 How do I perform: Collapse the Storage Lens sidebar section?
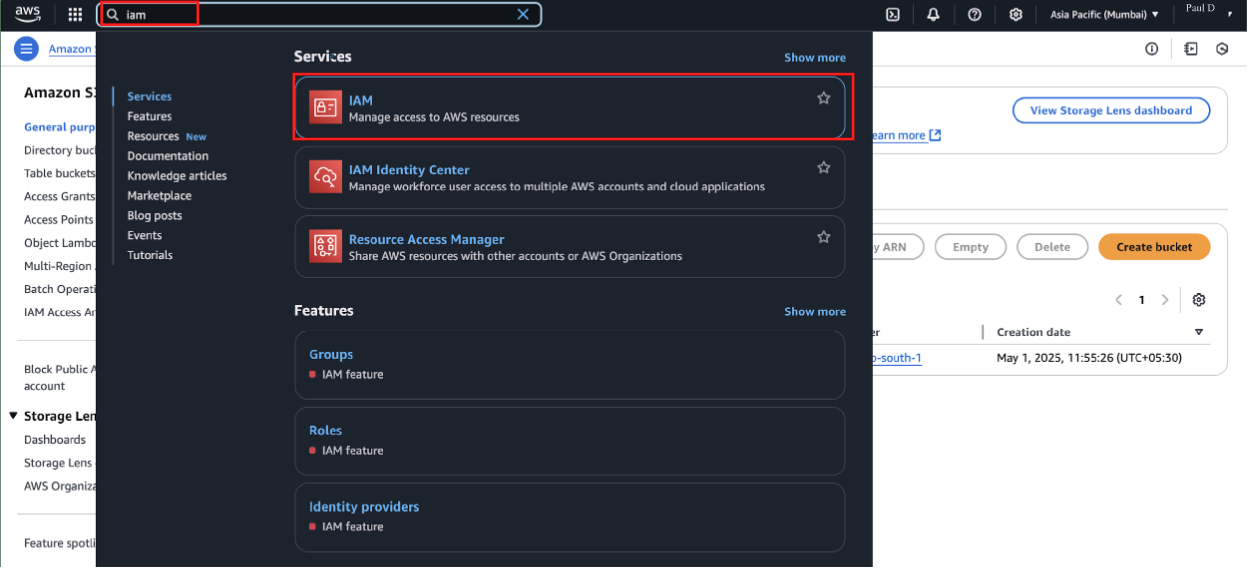coord(14,416)
